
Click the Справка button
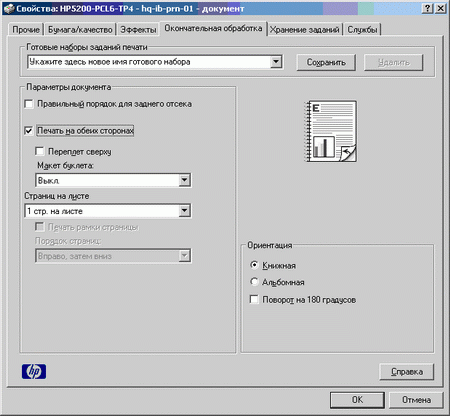[x=407, y=372]
